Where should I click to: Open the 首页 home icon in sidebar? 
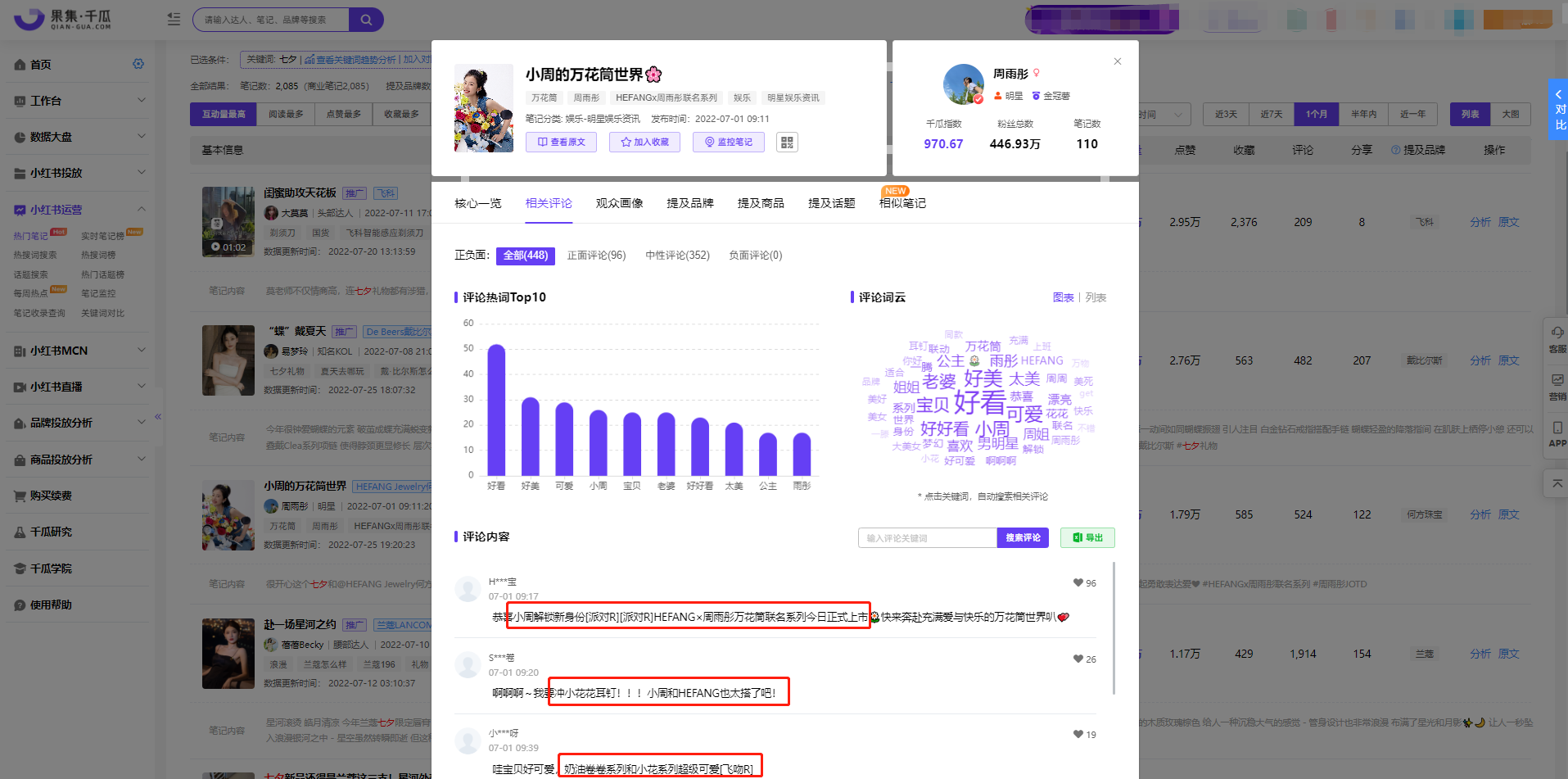click(20, 65)
